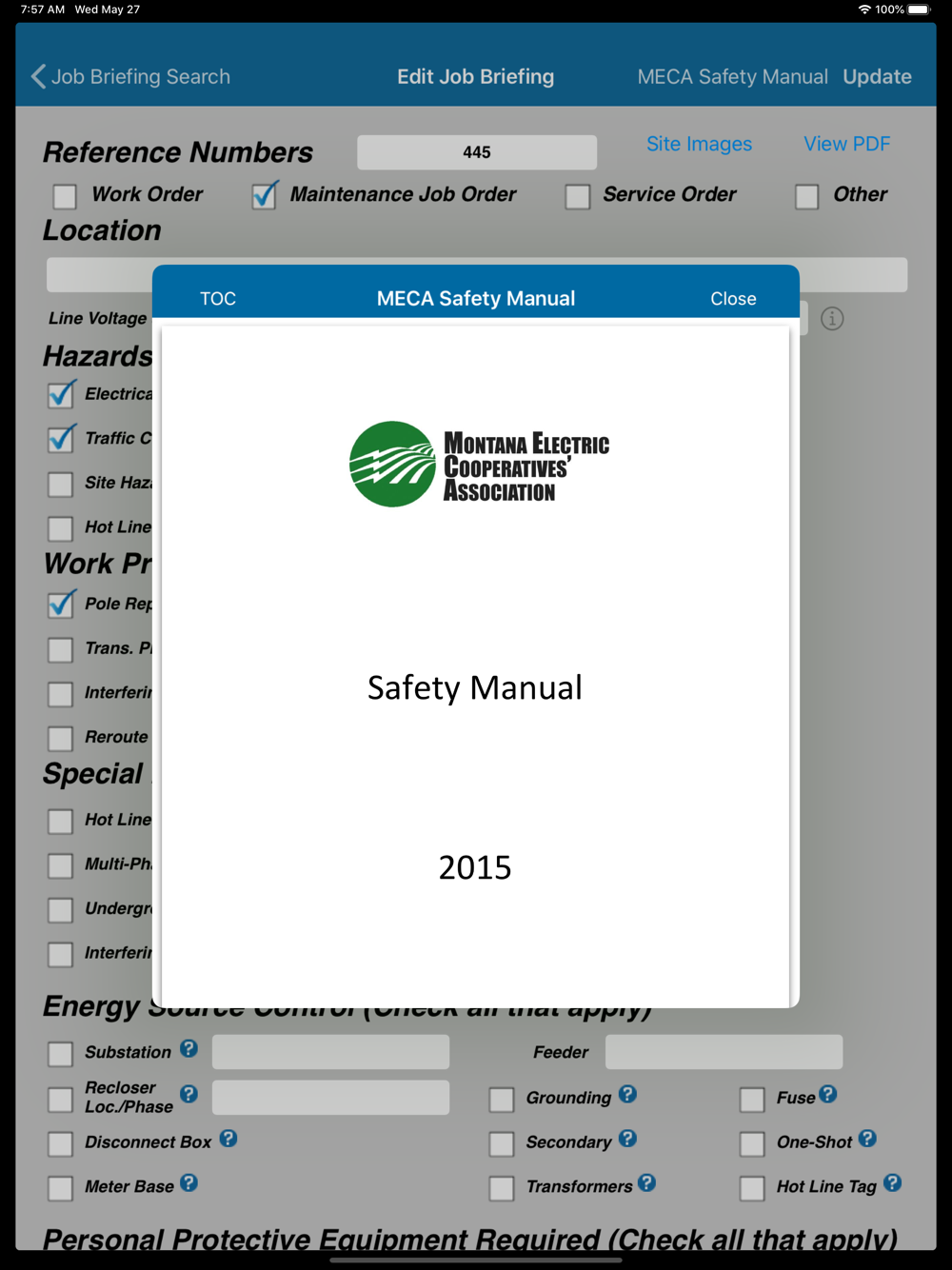The image size is (952, 1270).
Task: Click the Safety Manual title on the cover page
Action: tap(475, 687)
